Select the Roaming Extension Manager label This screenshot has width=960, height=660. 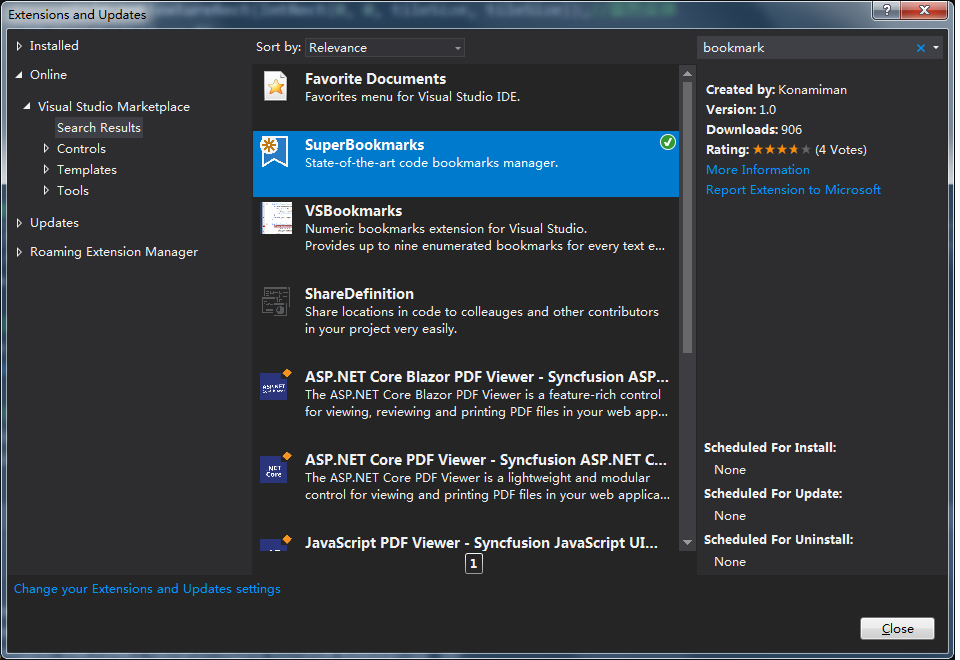pyautogui.click(x=114, y=252)
